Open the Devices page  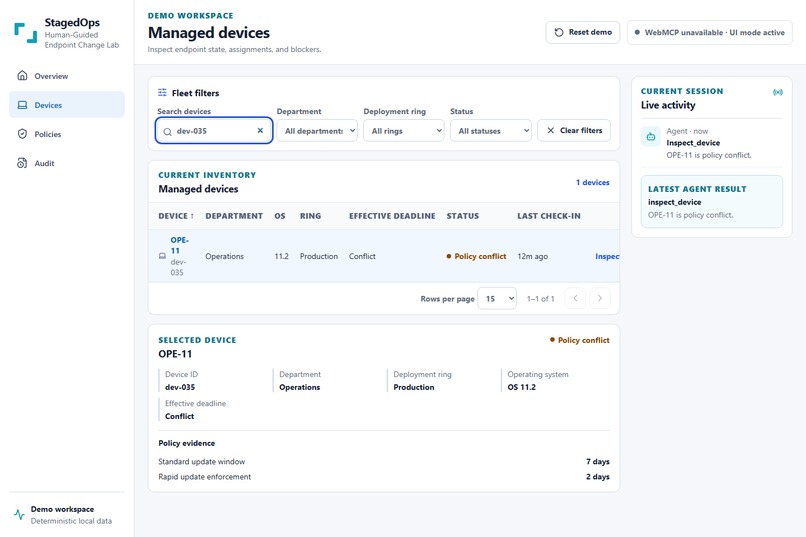pyautogui.click(x=67, y=105)
